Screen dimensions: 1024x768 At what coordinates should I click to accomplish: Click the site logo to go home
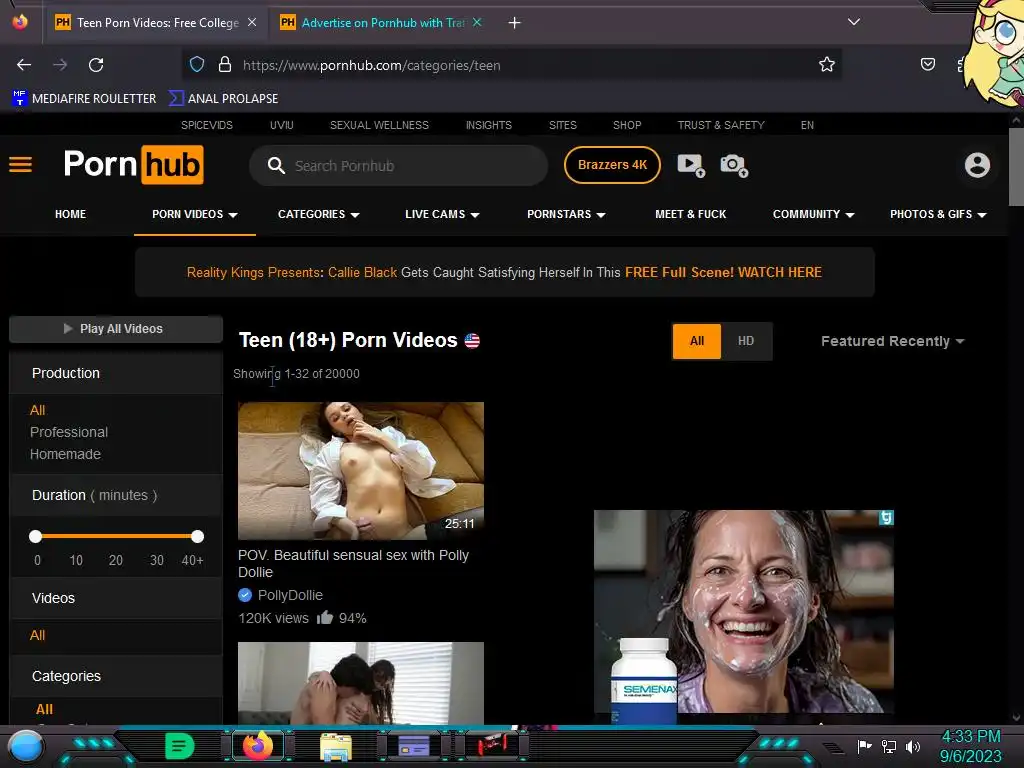(134, 165)
